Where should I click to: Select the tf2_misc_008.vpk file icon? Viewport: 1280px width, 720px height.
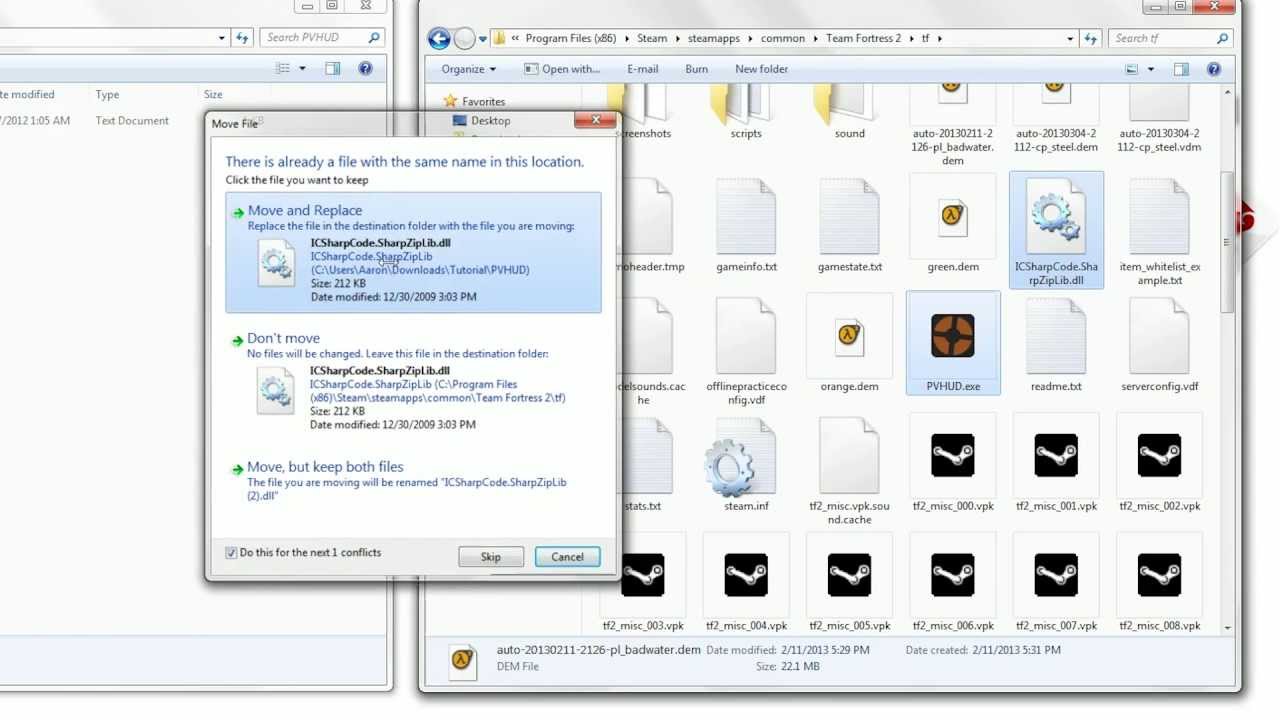tap(1159, 575)
